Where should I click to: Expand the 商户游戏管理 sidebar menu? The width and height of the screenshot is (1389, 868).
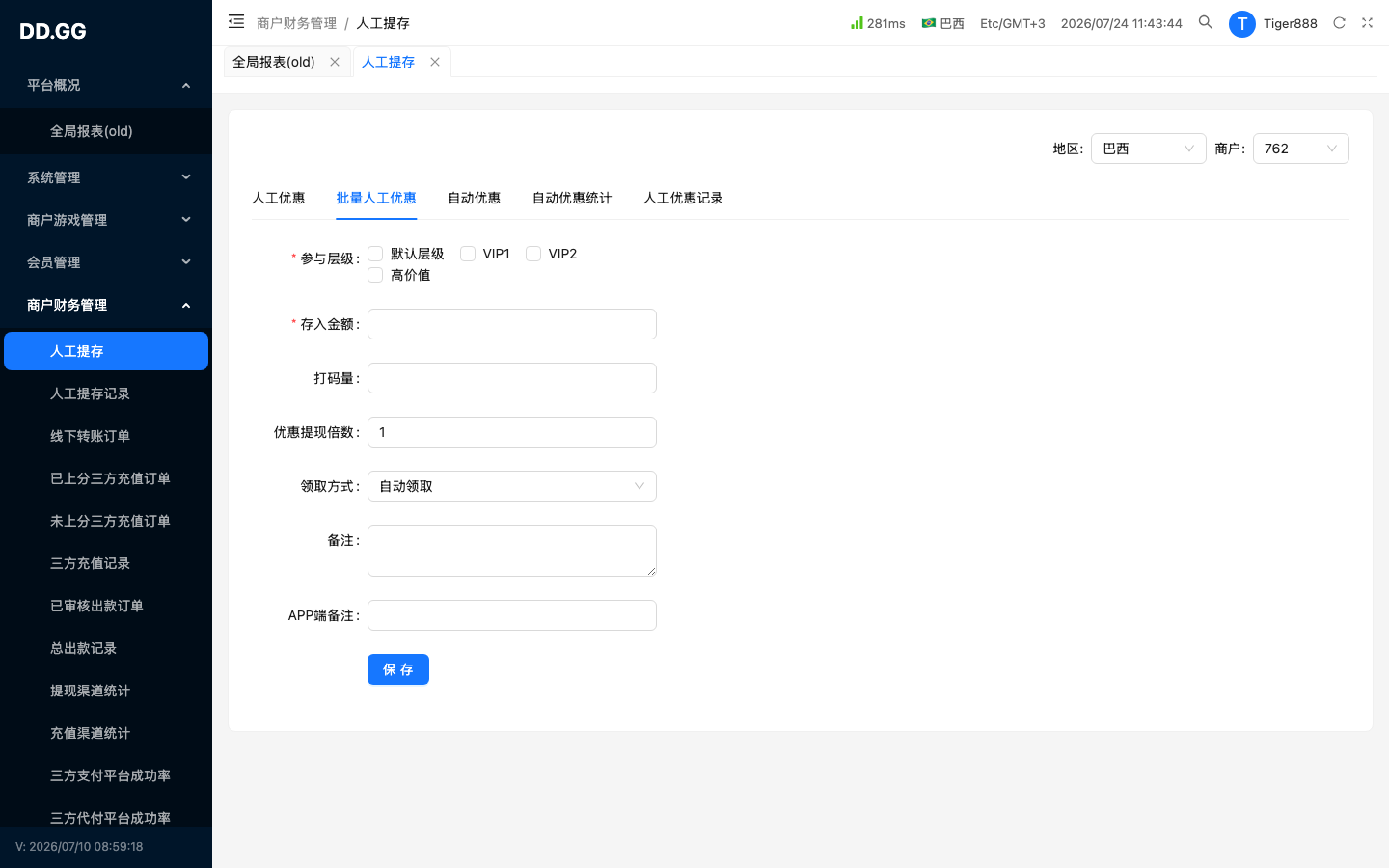(x=106, y=220)
